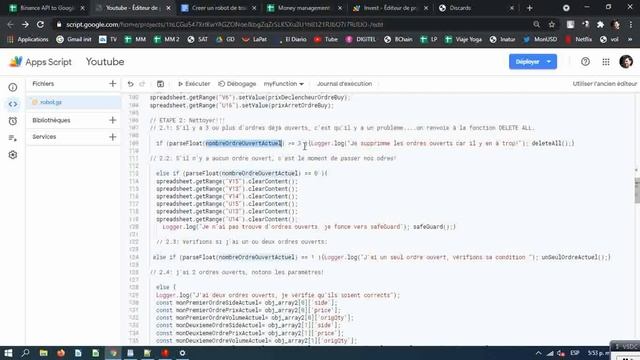Save the project with the disk icon
The height and width of the screenshot is (360, 640).
pyautogui.click(x=160, y=84)
